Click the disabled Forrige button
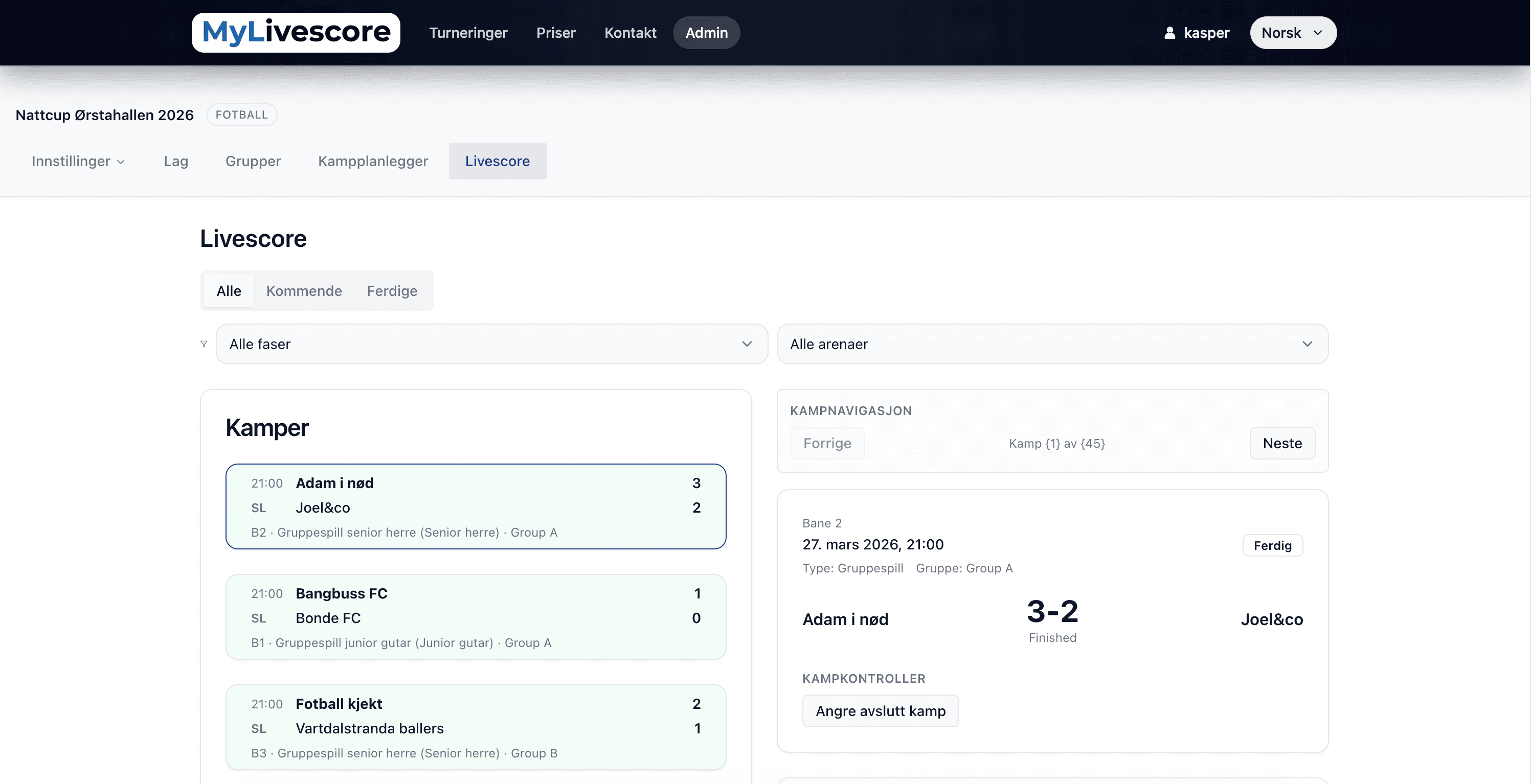1531x784 pixels. click(x=827, y=443)
